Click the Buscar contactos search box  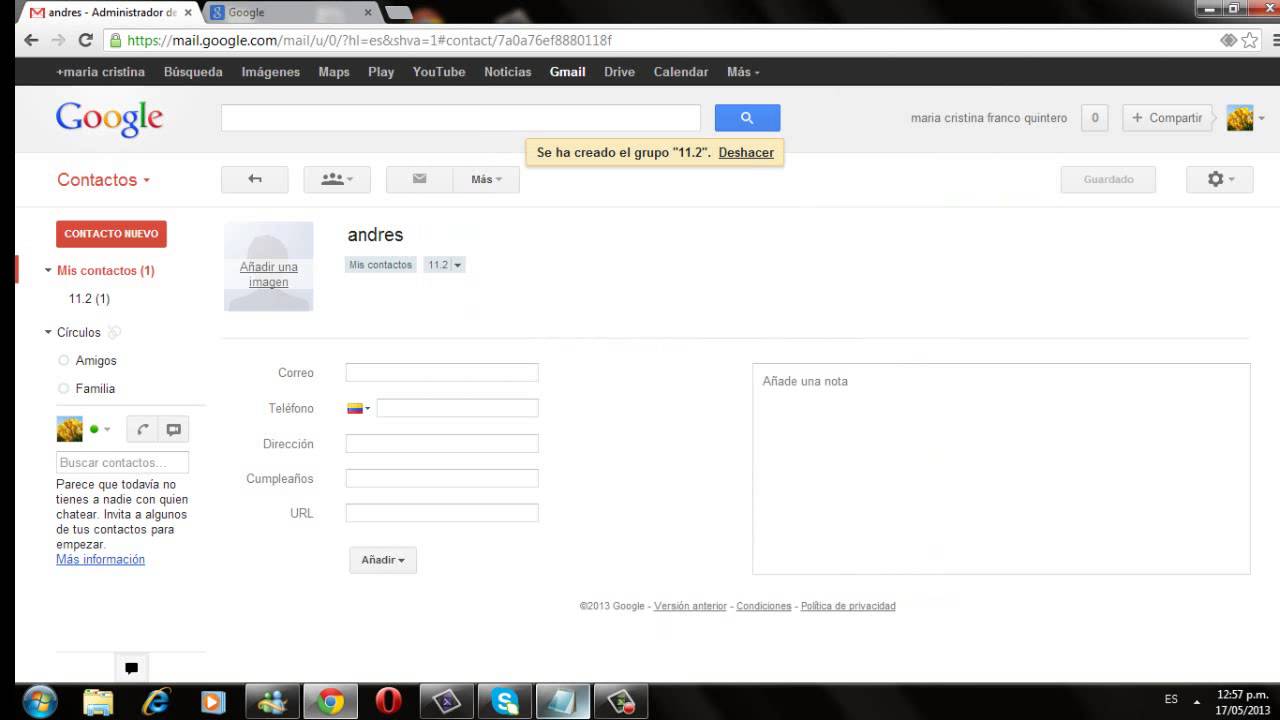(x=122, y=463)
